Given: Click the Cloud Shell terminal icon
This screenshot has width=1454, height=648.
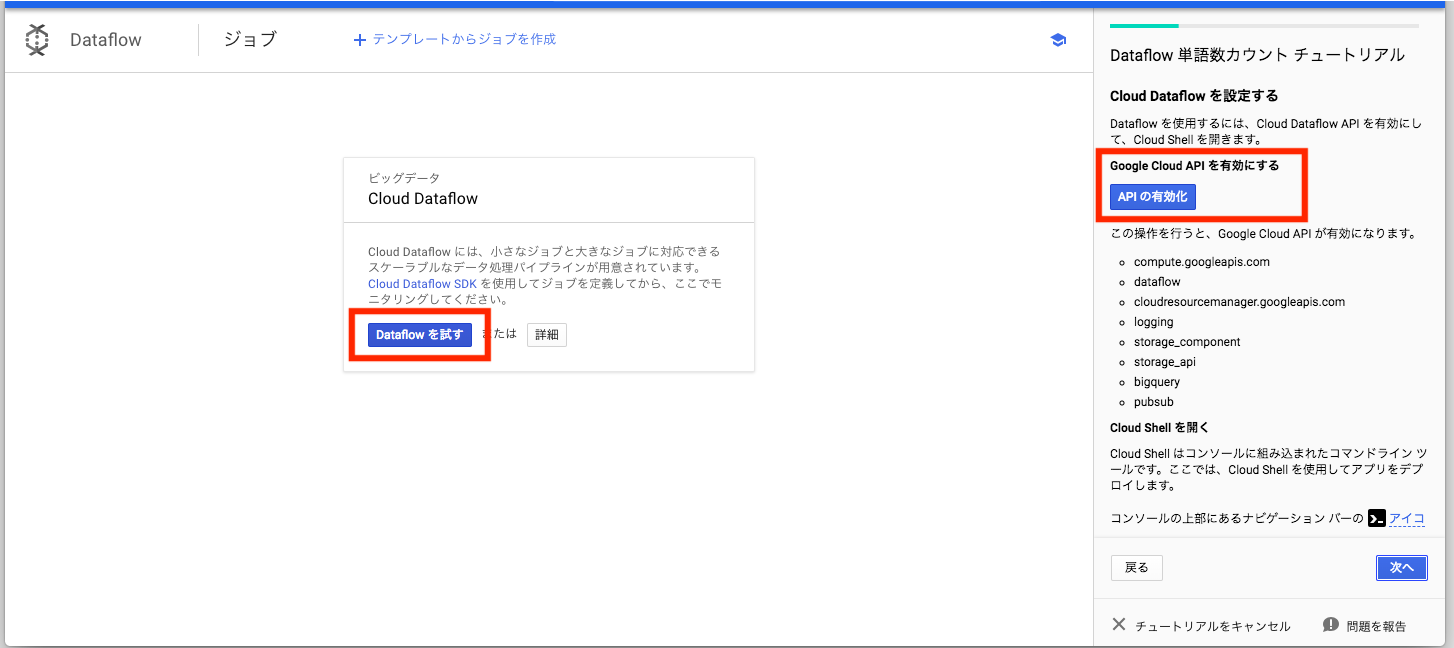Looking at the screenshot, I should (x=1377, y=518).
